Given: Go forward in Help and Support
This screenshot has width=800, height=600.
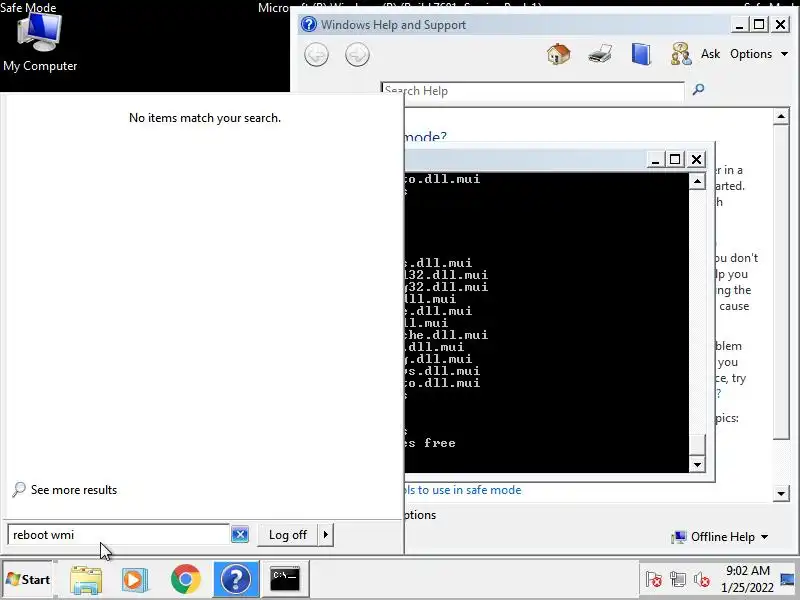Looking at the screenshot, I should [357, 55].
